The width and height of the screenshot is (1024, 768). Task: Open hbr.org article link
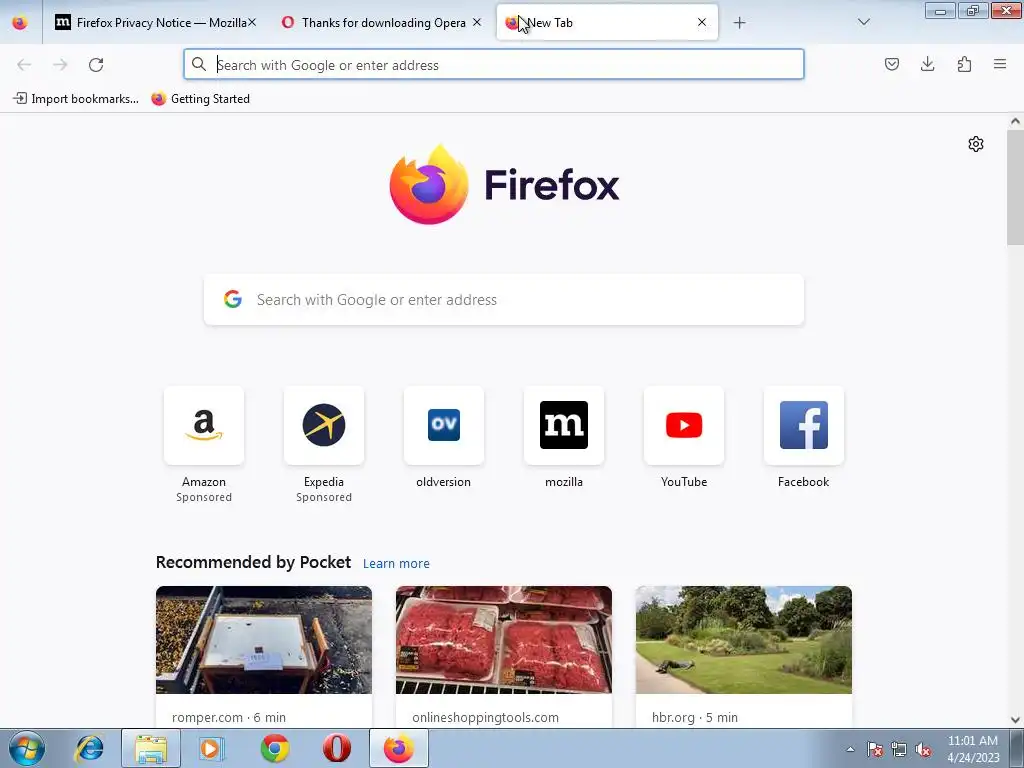(695, 717)
